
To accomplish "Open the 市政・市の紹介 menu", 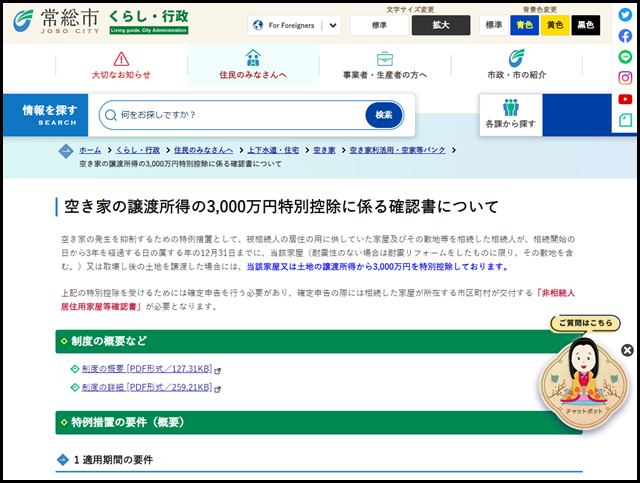I will click(x=516, y=65).
